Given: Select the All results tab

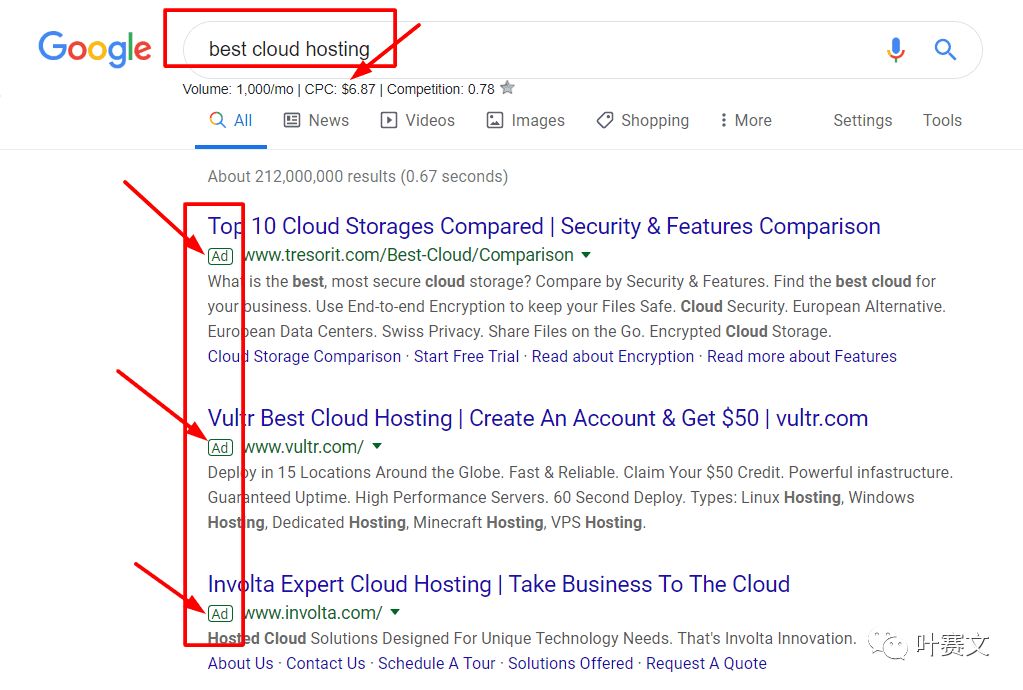Looking at the screenshot, I should [231, 121].
